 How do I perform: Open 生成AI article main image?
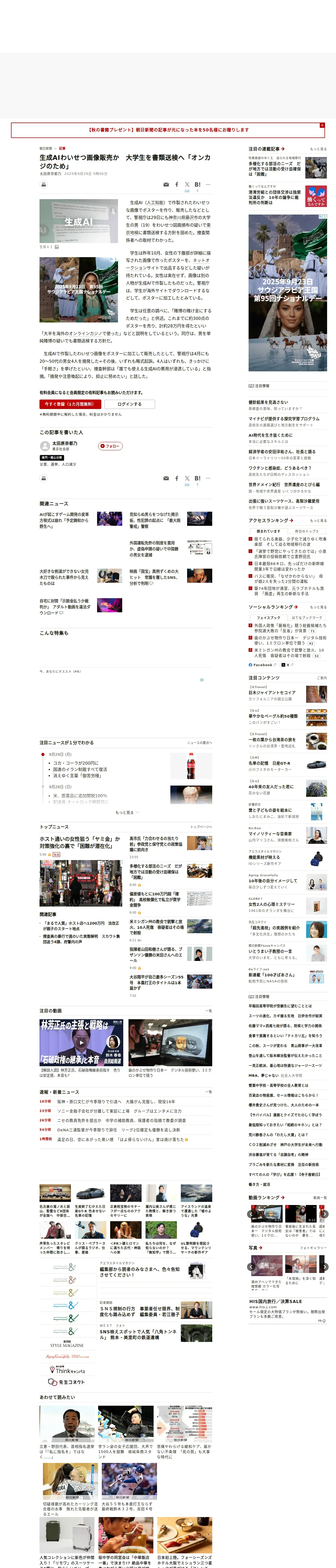tap(79, 221)
